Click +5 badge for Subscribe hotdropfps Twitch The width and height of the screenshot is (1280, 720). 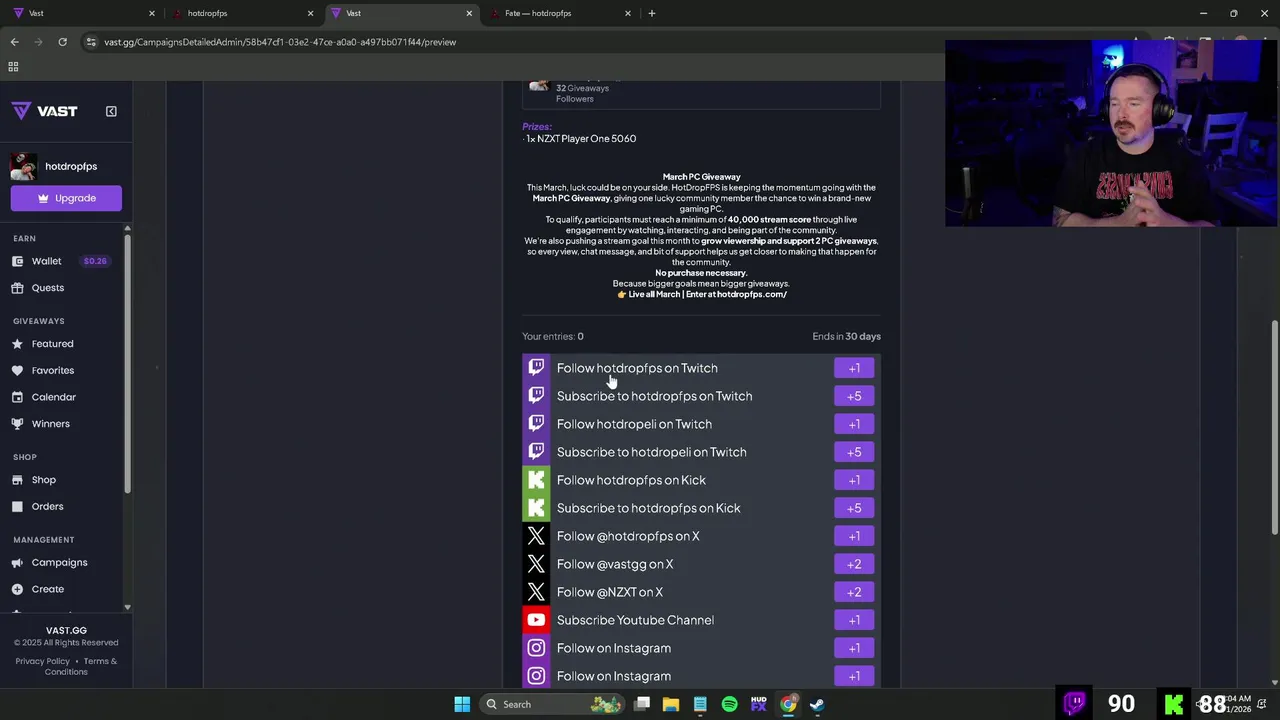coord(854,396)
